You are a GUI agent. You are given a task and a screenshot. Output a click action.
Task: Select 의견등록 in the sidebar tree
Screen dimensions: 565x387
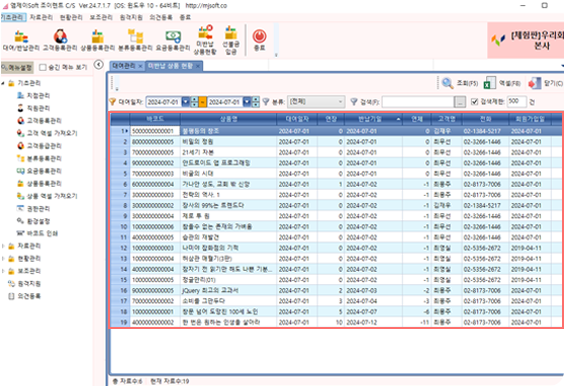(25, 296)
